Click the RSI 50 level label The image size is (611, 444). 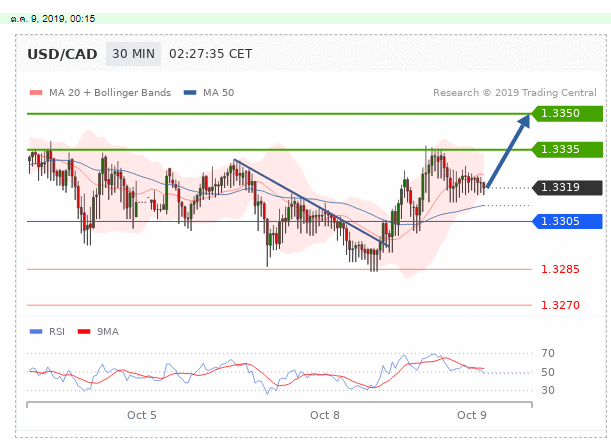pos(548,372)
